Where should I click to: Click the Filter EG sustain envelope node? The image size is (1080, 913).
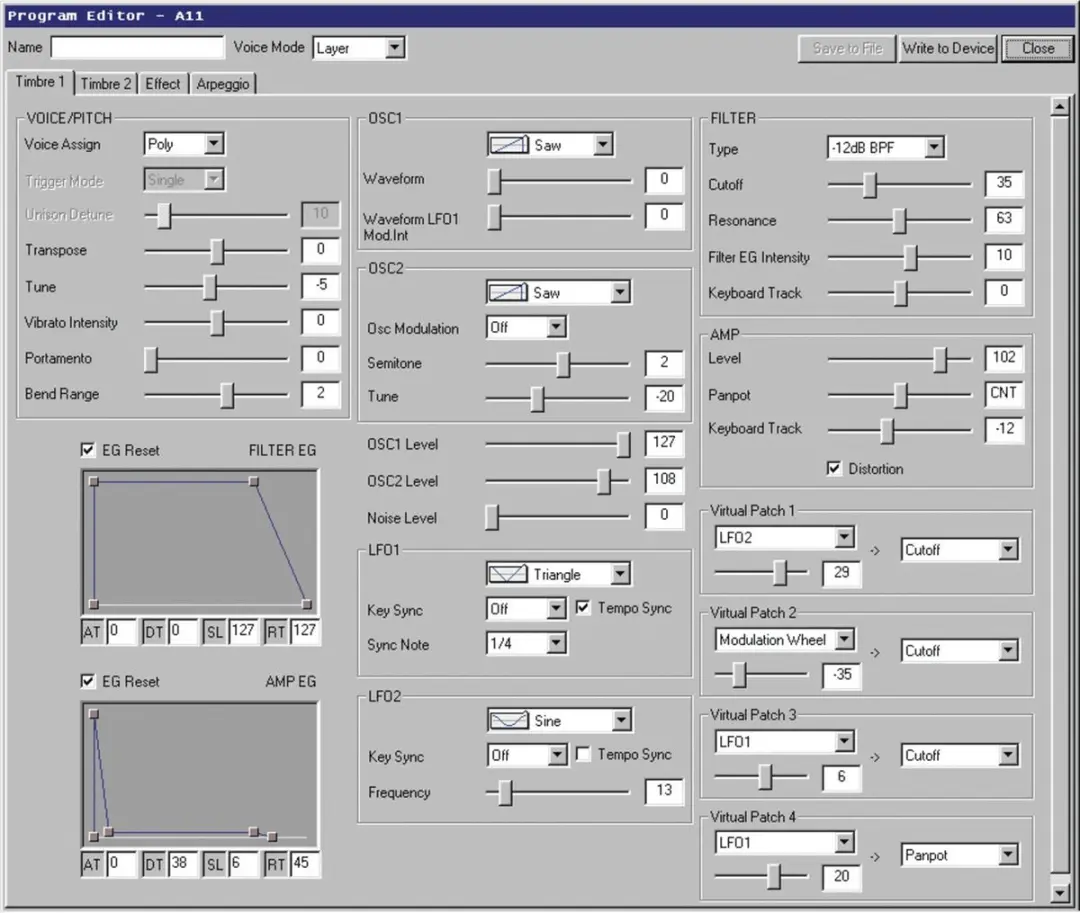(254, 482)
